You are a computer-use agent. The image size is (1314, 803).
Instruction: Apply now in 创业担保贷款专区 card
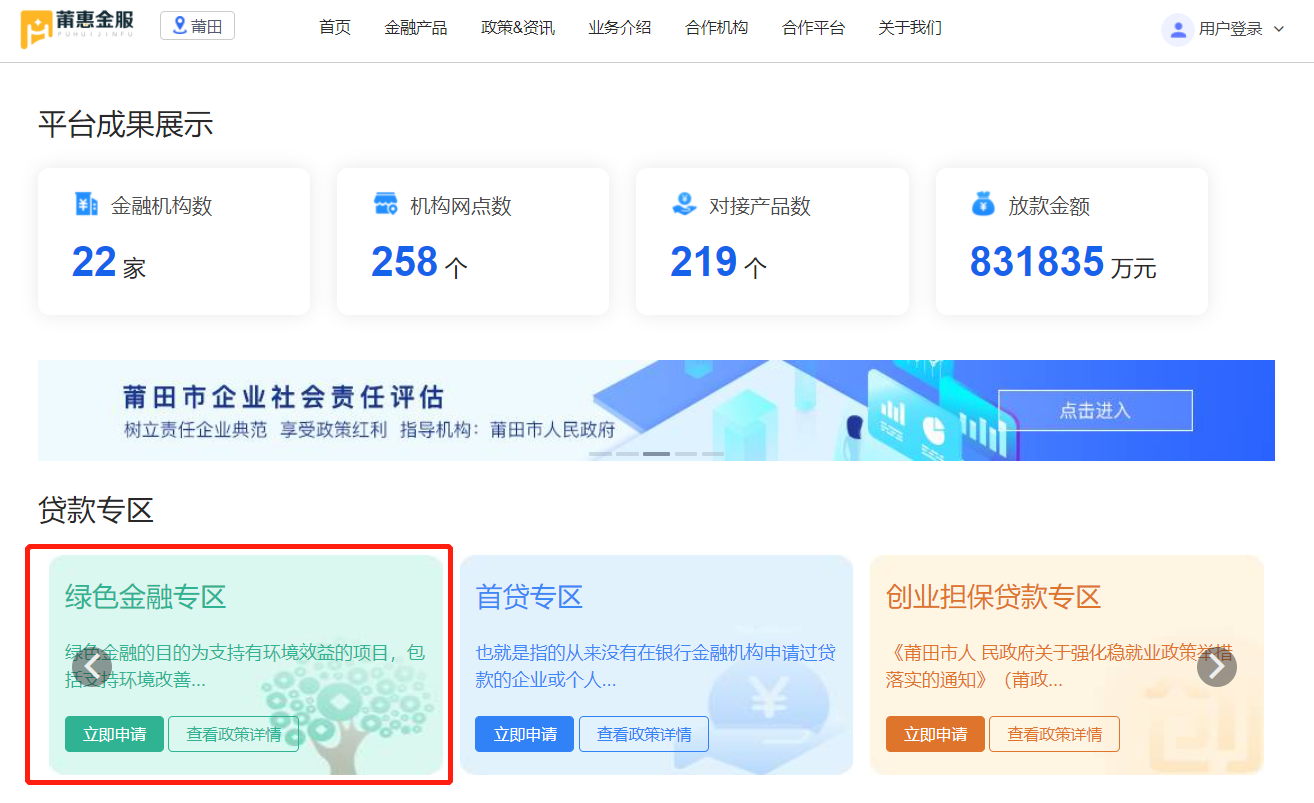click(935, 734)
